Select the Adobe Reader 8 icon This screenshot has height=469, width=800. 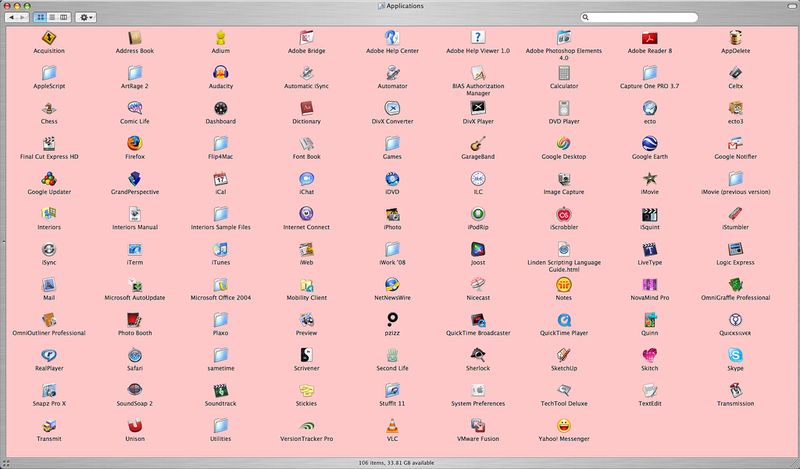(649, 38)
